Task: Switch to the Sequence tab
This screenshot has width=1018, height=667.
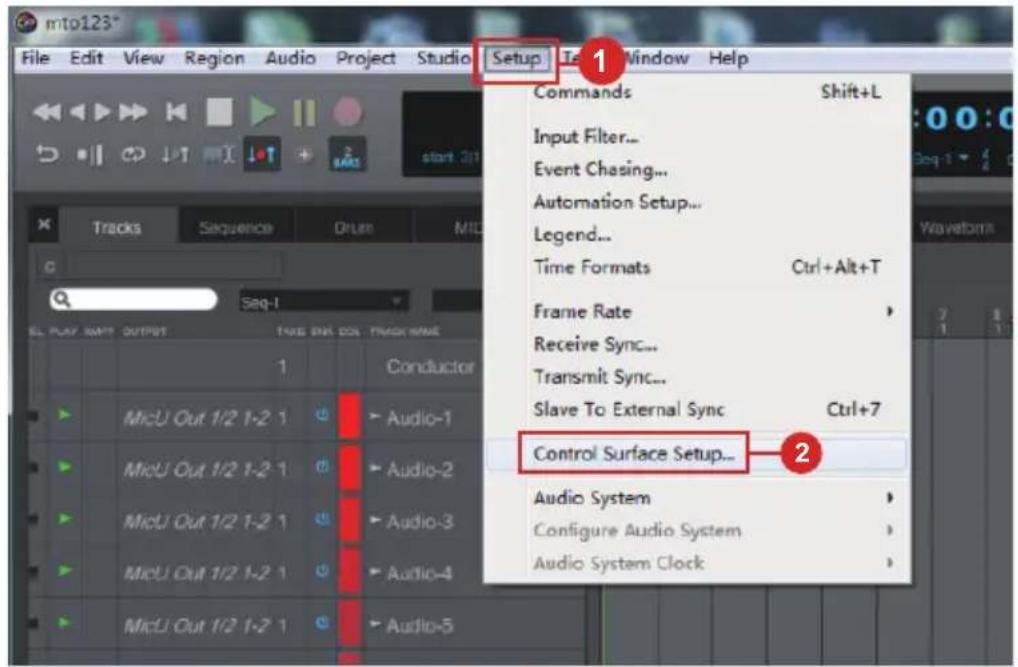Action: (x=236, y=227)
